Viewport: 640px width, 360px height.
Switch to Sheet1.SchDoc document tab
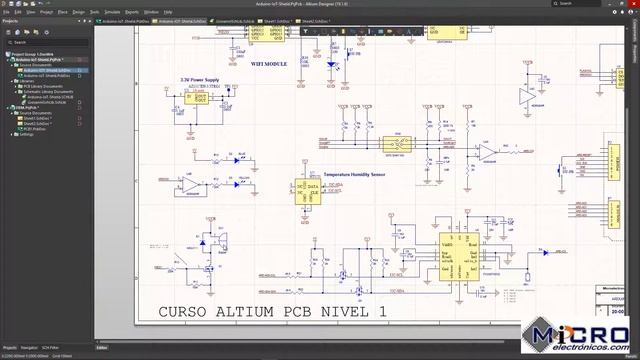click(275, 21)
